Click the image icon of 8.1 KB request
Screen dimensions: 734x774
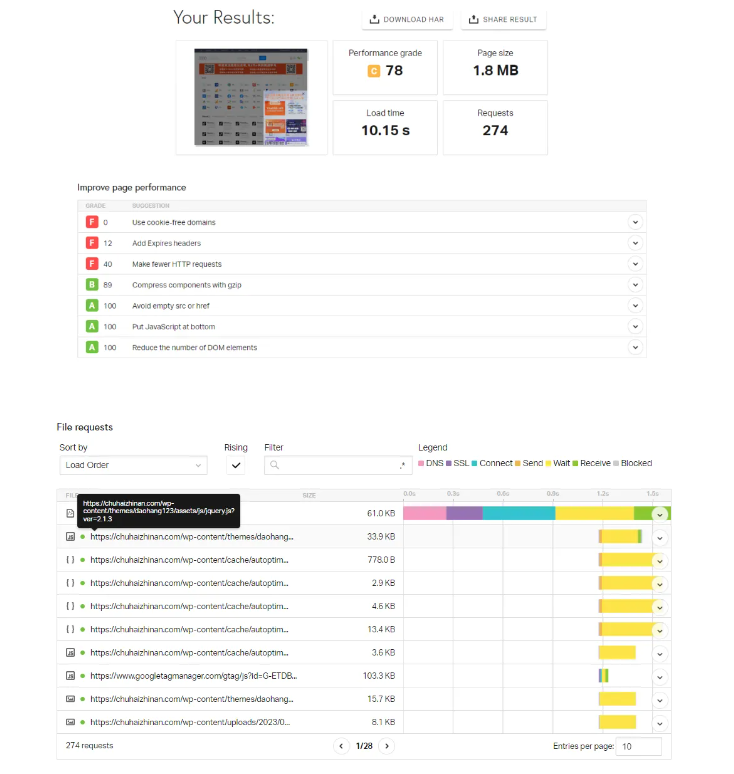(x=70, y=722)
